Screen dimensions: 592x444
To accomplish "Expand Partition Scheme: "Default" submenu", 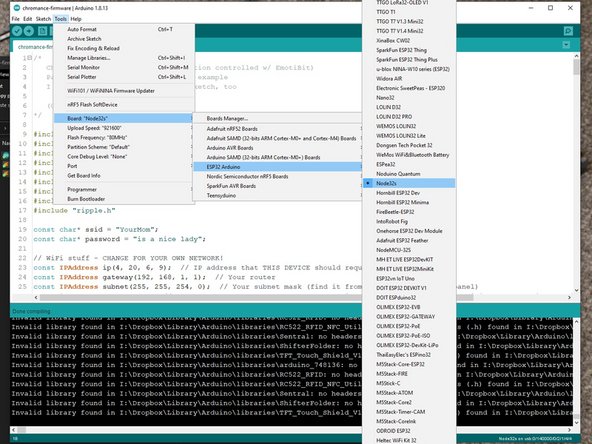I will 124,147.
